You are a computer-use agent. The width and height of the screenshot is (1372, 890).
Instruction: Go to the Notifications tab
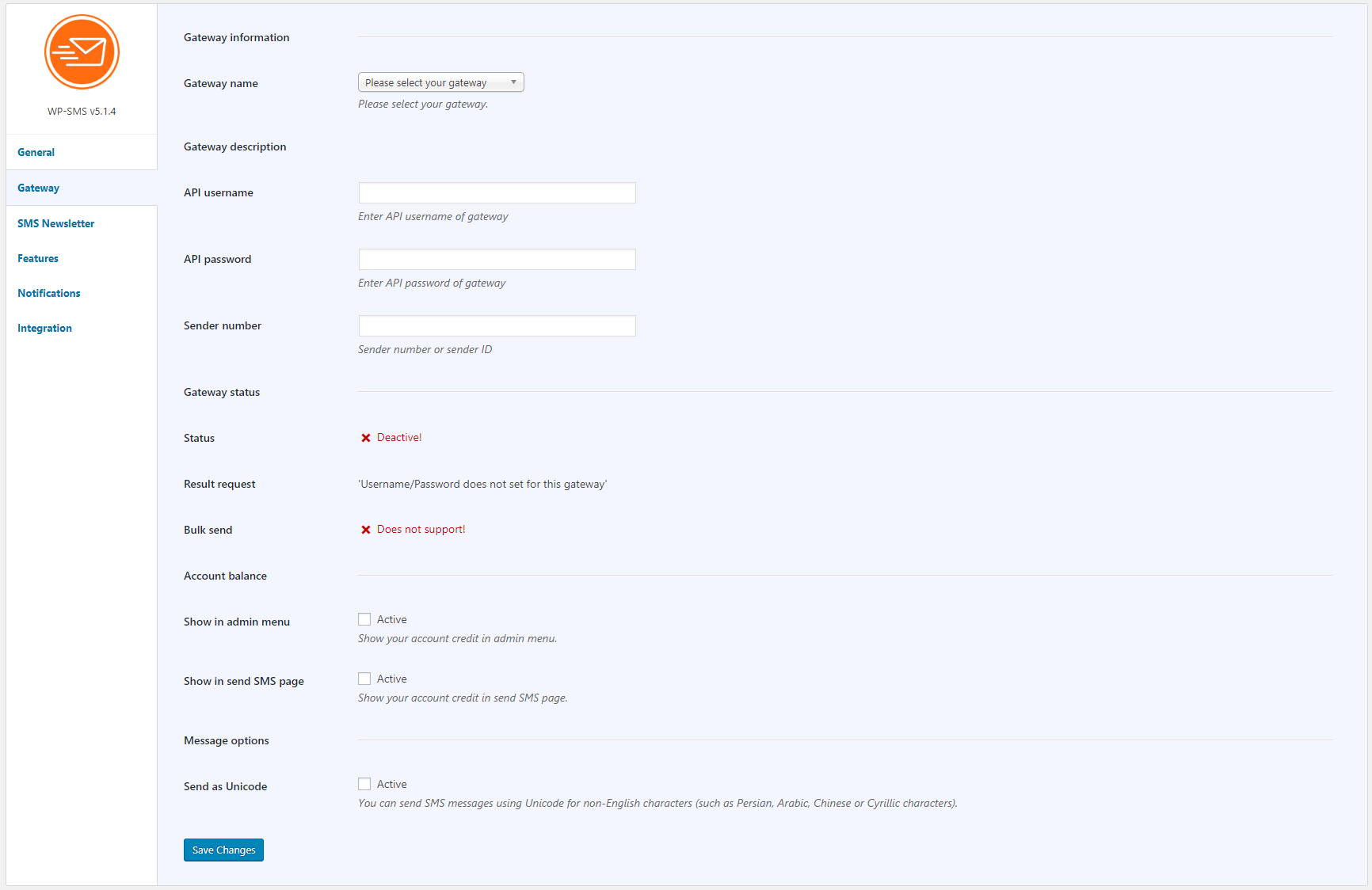(82, 293)
